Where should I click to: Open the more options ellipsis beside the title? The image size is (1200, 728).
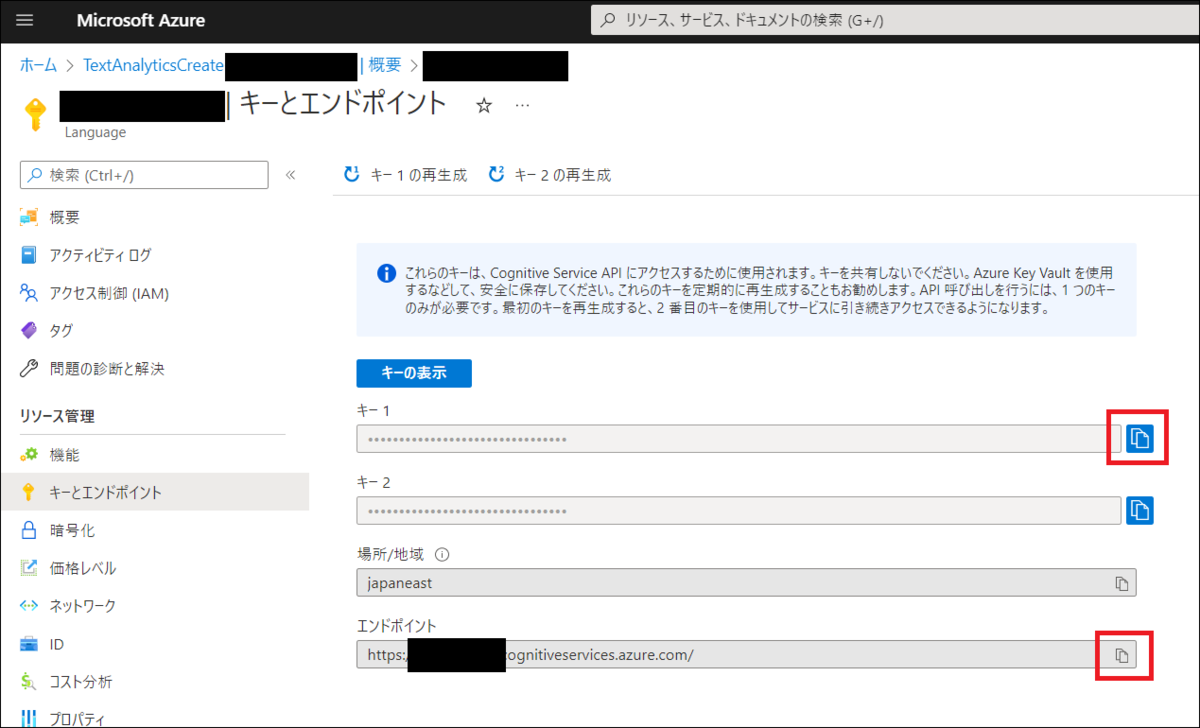point(522,104)
